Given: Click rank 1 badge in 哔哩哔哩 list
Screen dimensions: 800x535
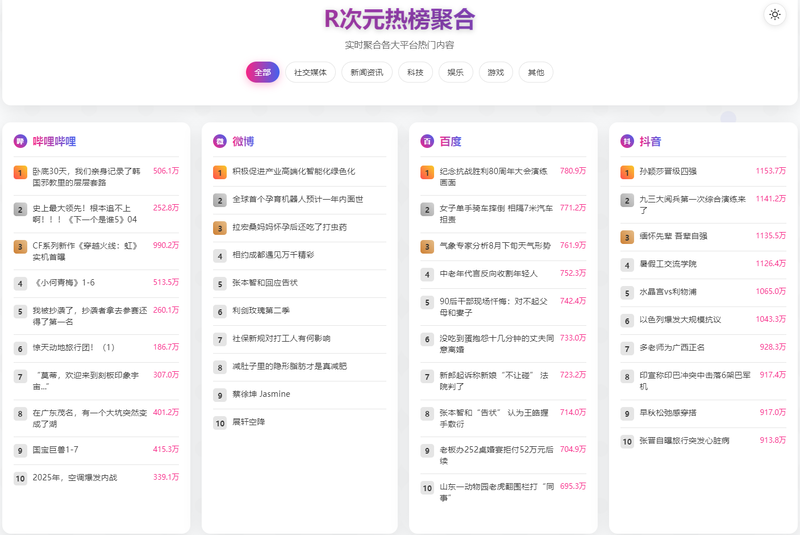Looking at the screenshot, I should [x=20, y=172].
